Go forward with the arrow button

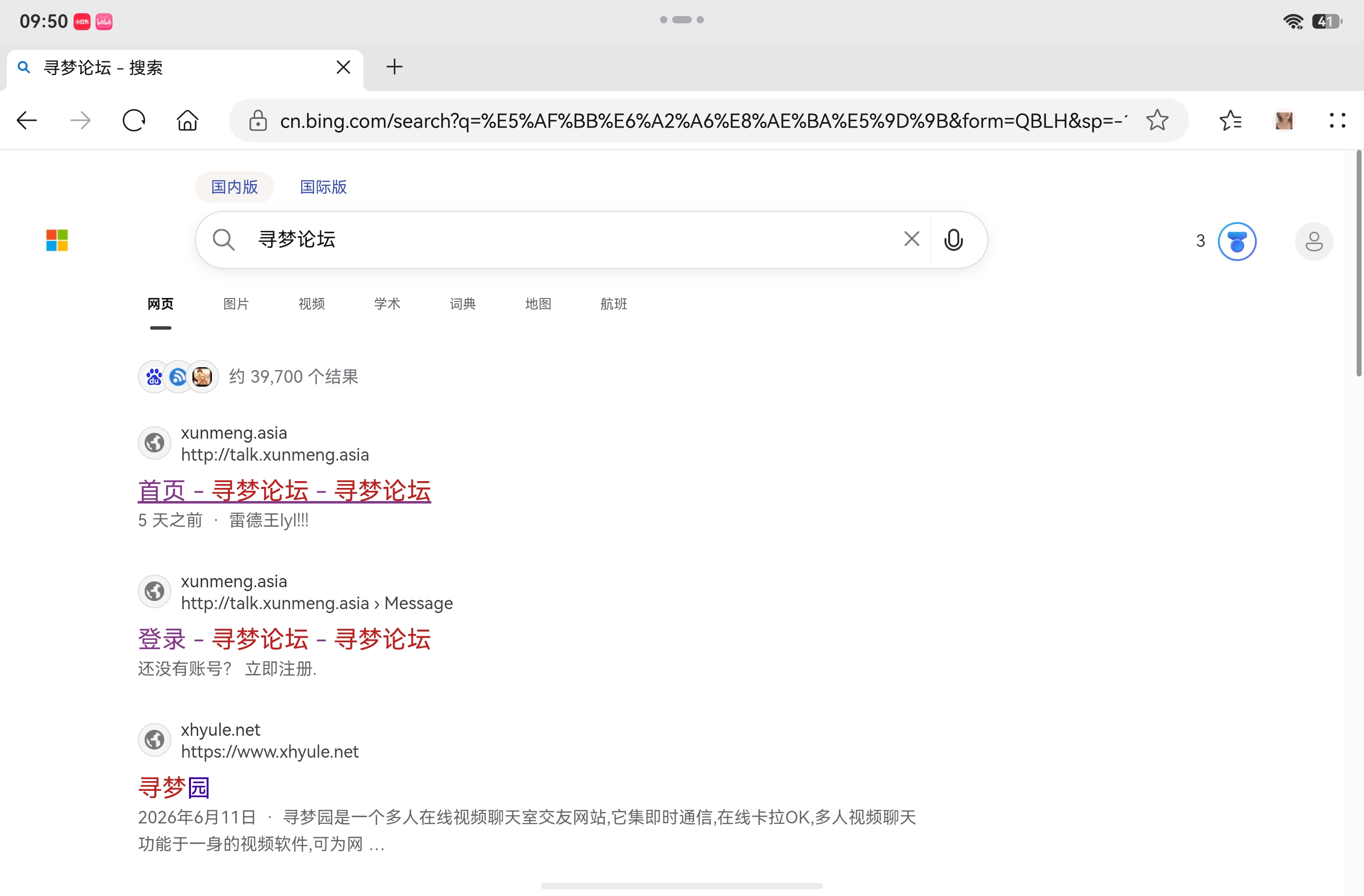pyautogui.click(x=80, y=121)
